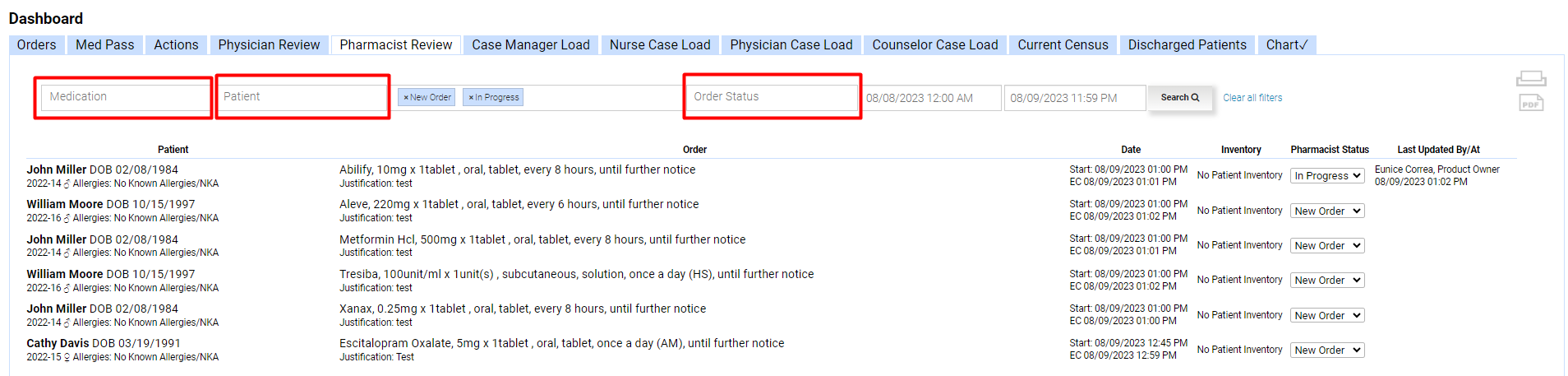
Task: Change the pharmacist status for Escitalopram Oxalate
Action: pos(1326,350)
